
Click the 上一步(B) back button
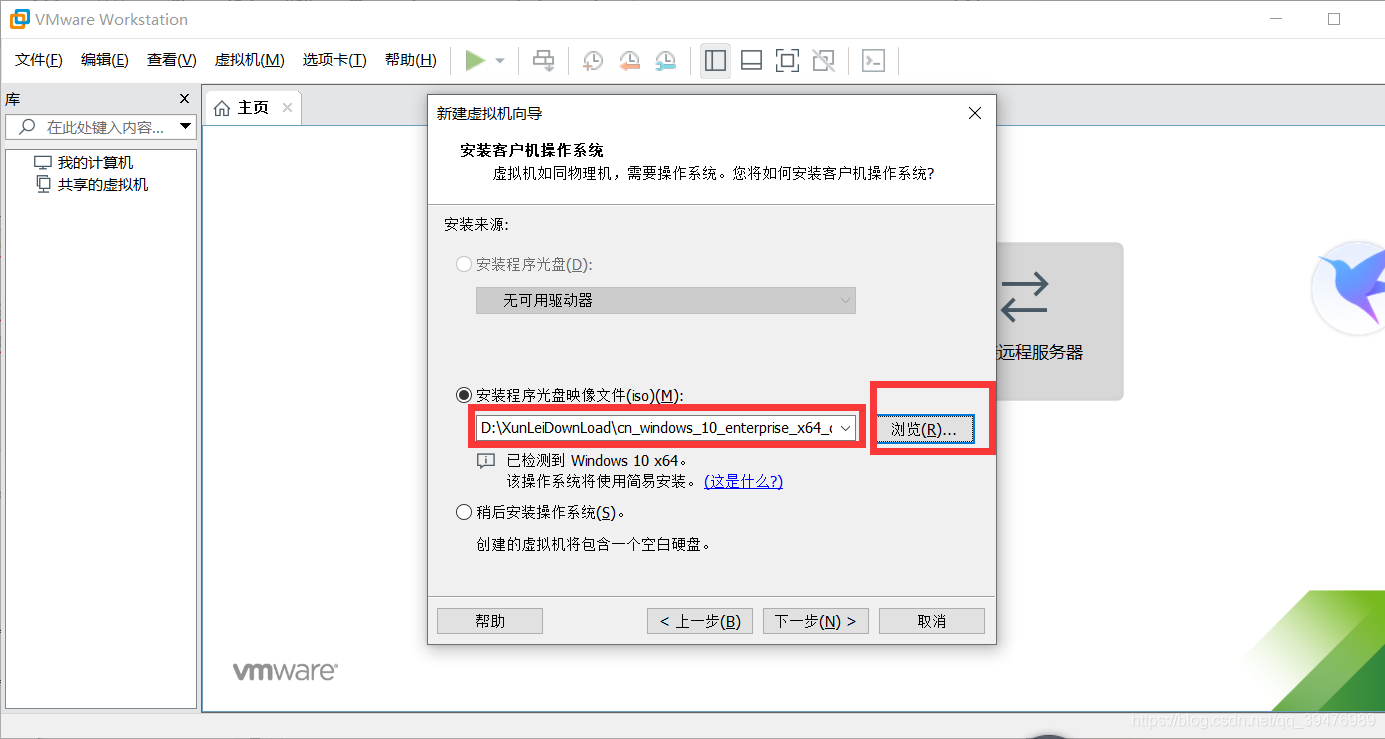pos(700,621)
